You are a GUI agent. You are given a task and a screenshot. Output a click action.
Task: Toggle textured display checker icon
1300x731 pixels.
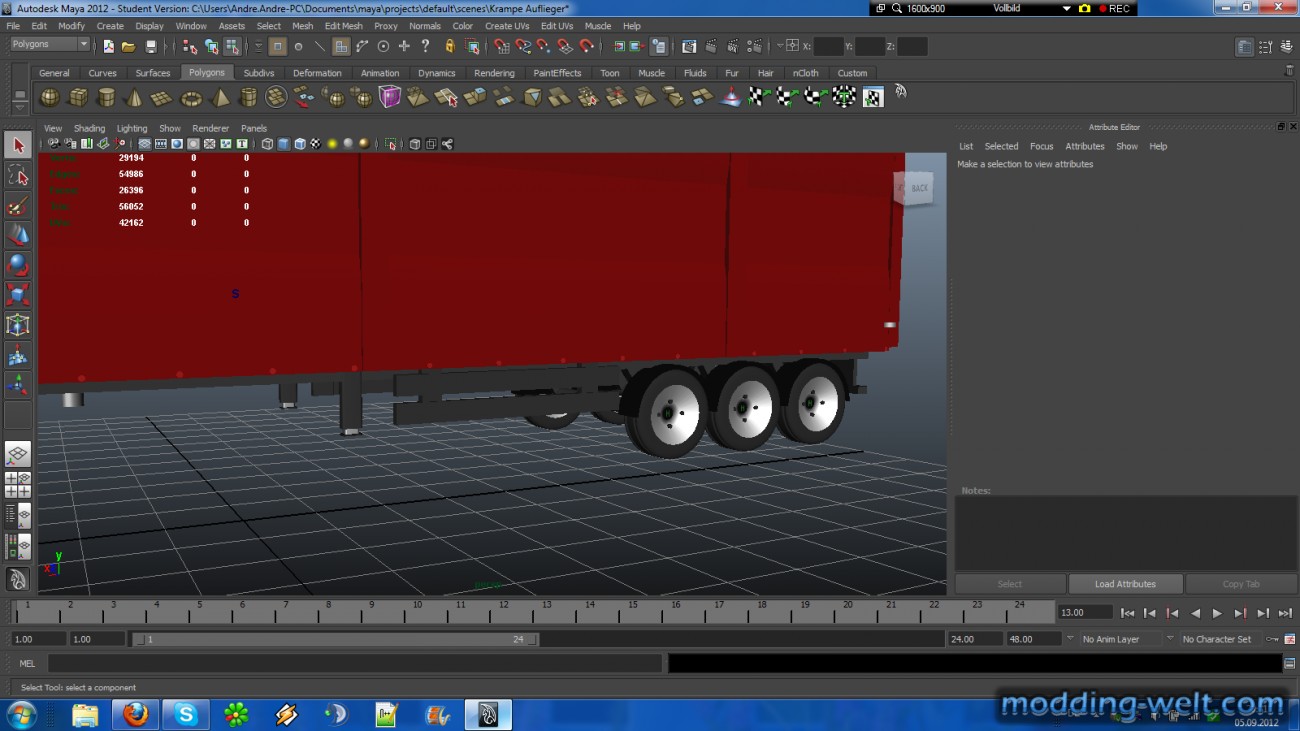point(316,144)
